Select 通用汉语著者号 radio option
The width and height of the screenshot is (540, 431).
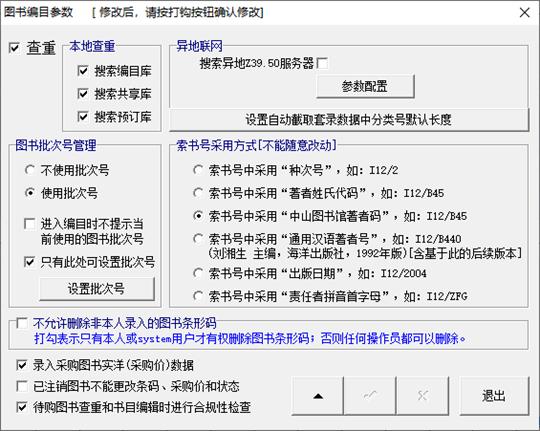click(198, 239)
